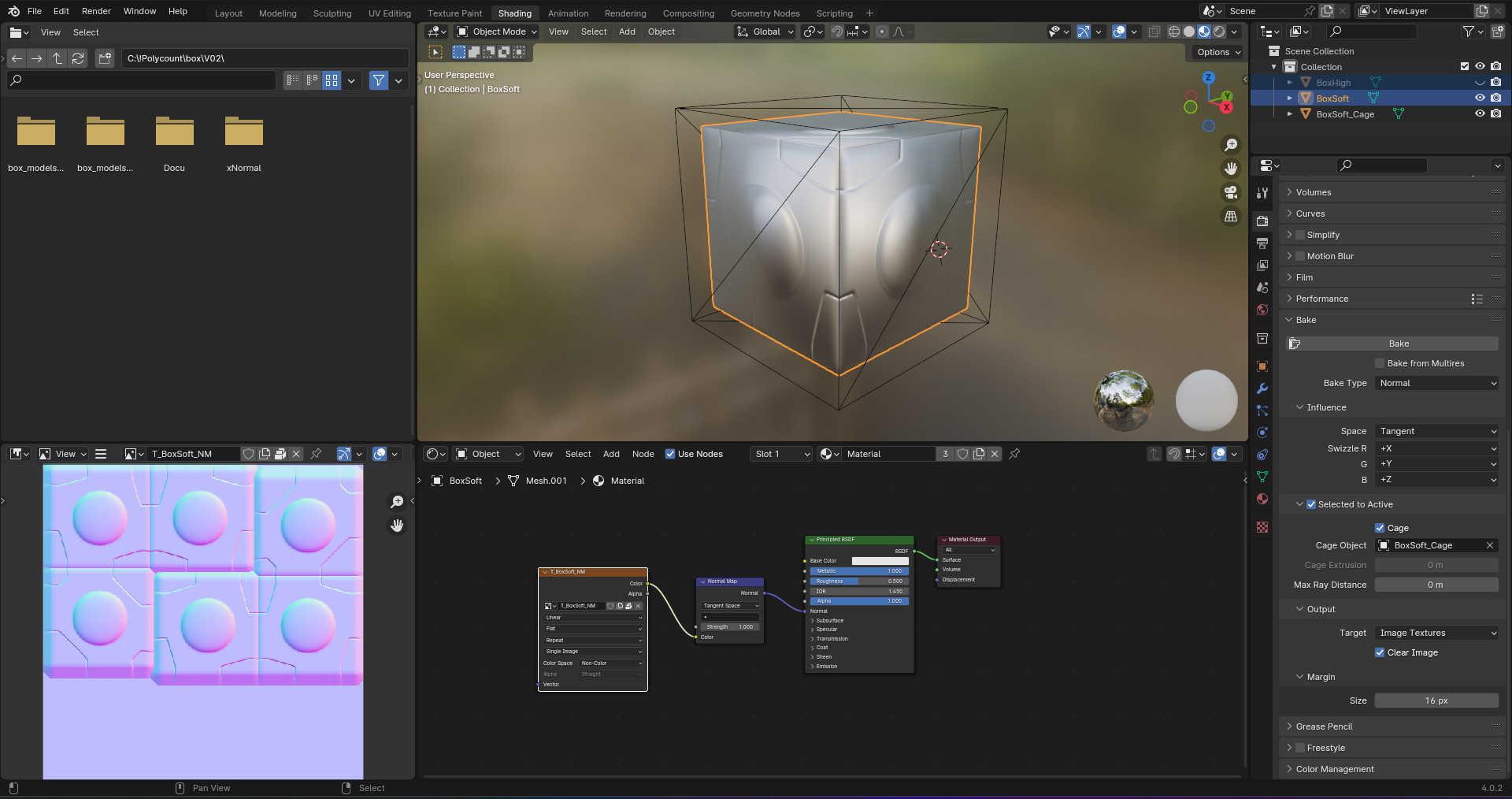Image resolution: width=1512 pixels, height=799 pixels.
Task: Open the Material properties tab
Action: pos(1262,499)
